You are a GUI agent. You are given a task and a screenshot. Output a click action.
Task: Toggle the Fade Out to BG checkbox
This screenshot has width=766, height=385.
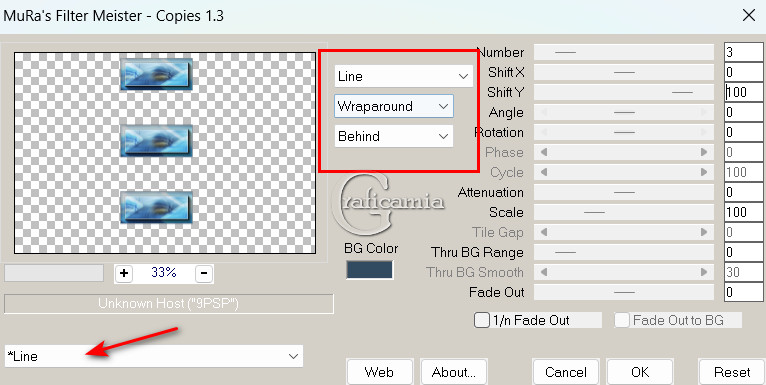pyautogui.click(x=622, y=321)
